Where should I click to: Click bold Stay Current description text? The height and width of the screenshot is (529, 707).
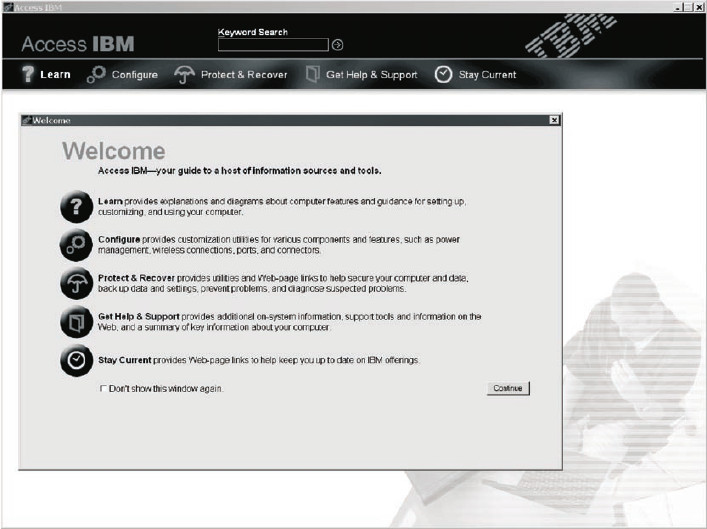[125, 360]
